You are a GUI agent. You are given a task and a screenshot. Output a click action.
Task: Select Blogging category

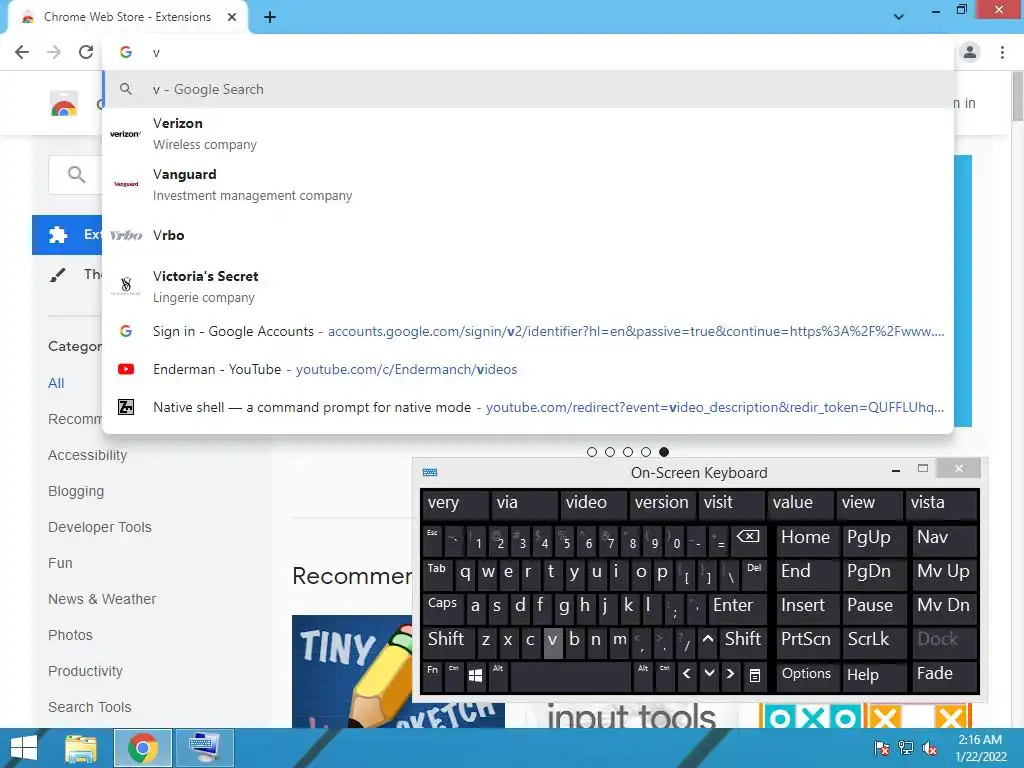[x=76, y=491]
